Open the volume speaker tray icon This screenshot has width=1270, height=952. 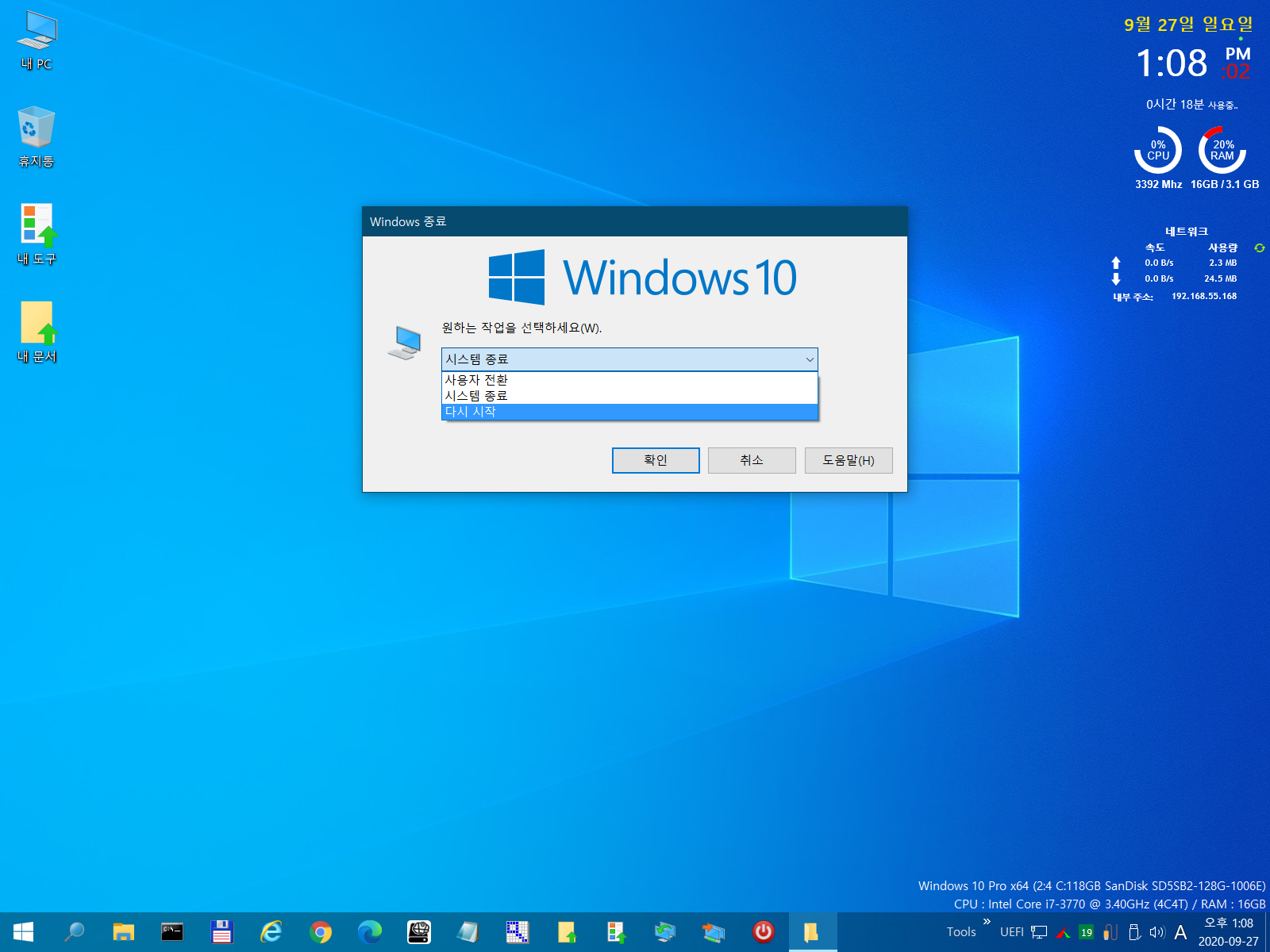(1157, 932)
